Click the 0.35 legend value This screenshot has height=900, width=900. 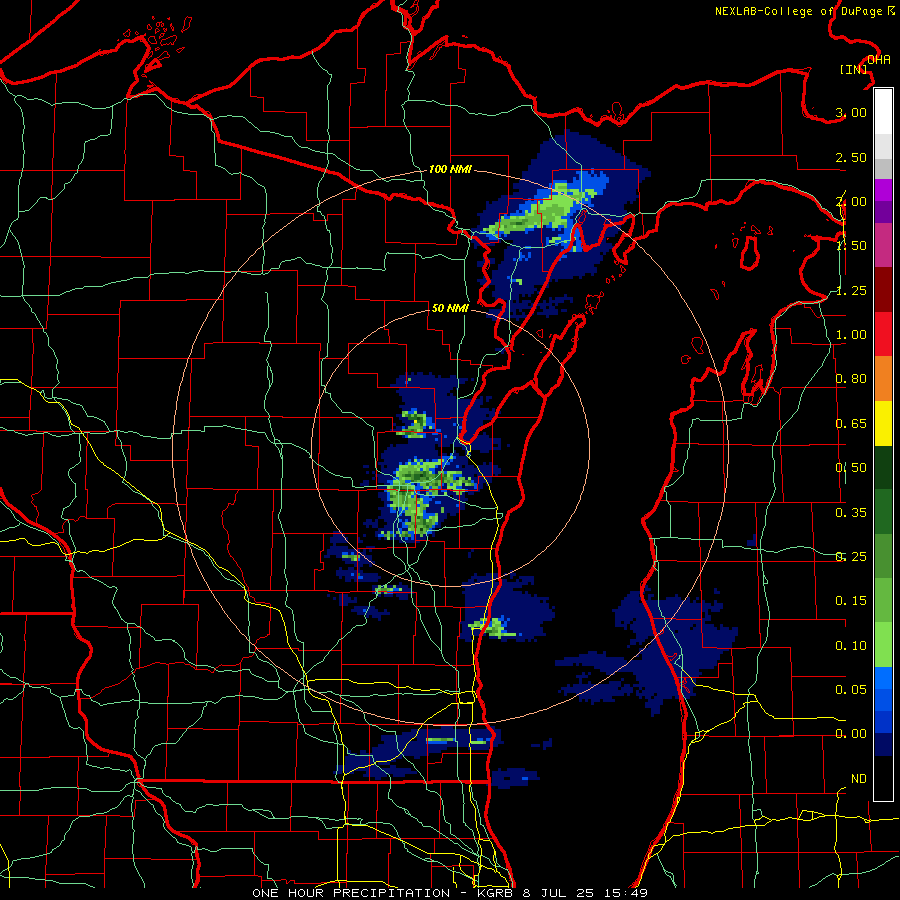851,513
